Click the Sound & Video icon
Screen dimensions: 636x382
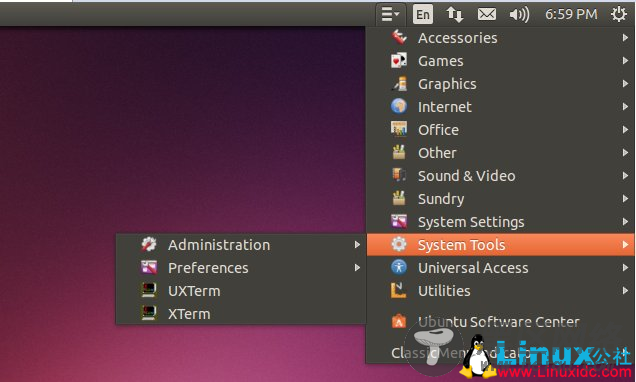[x=399, y=176]
